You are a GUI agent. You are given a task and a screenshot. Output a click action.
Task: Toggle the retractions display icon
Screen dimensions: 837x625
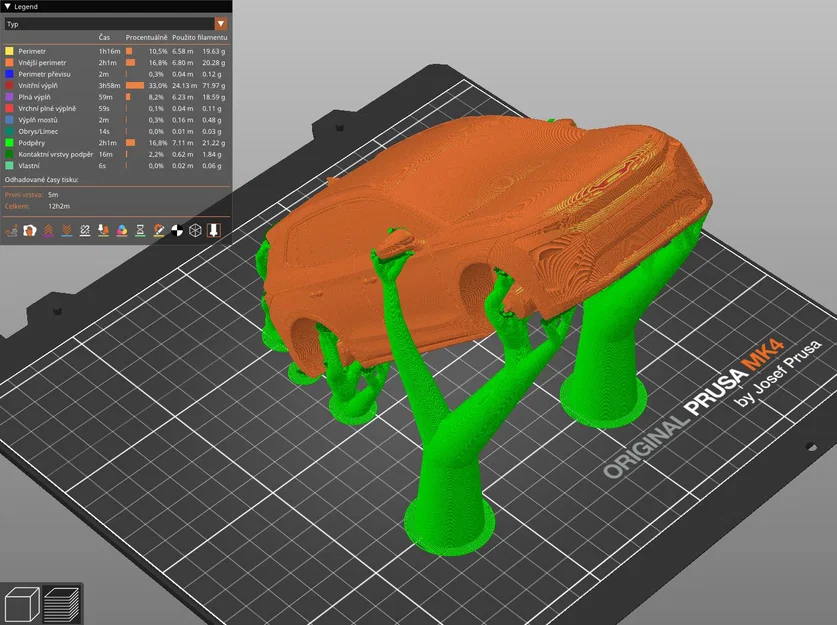[x=49, y=230]
